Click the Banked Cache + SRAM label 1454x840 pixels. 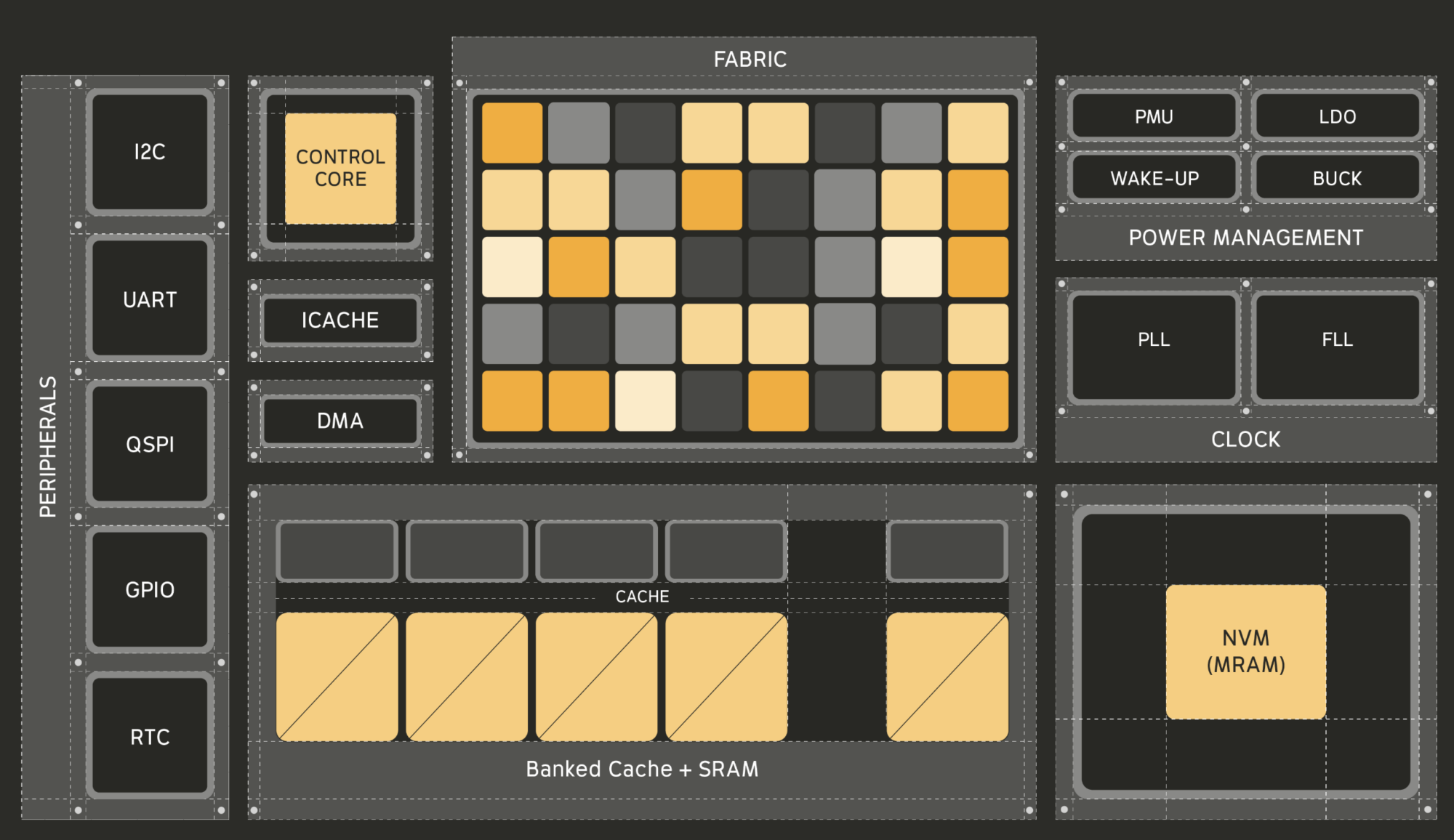641,769
